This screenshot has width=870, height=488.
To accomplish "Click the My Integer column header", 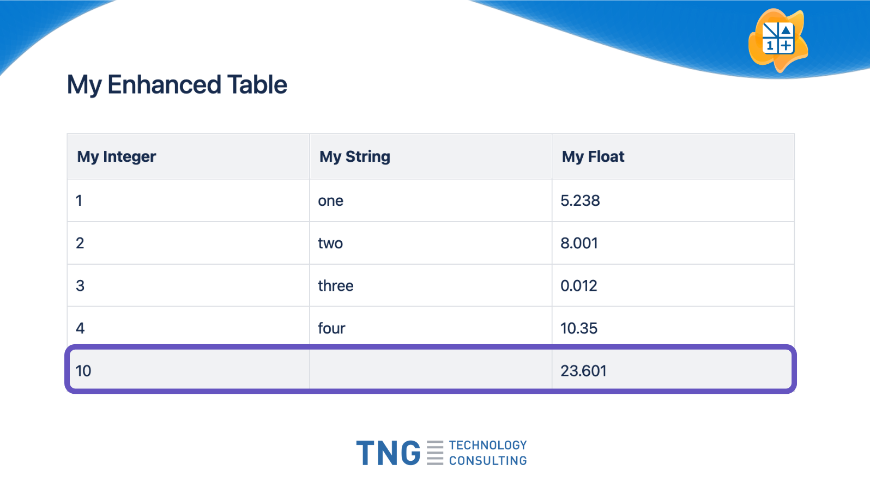I will pos(117,157).
